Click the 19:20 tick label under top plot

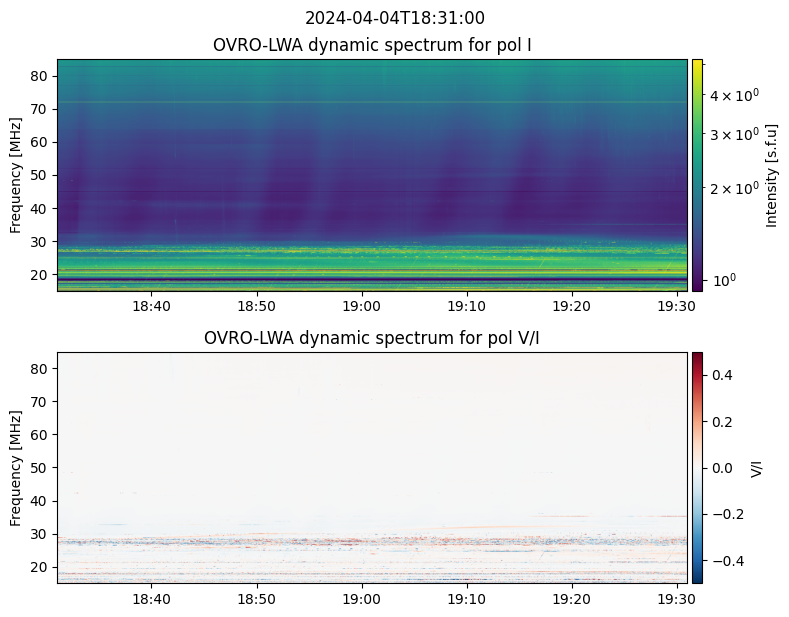[572, 306]
